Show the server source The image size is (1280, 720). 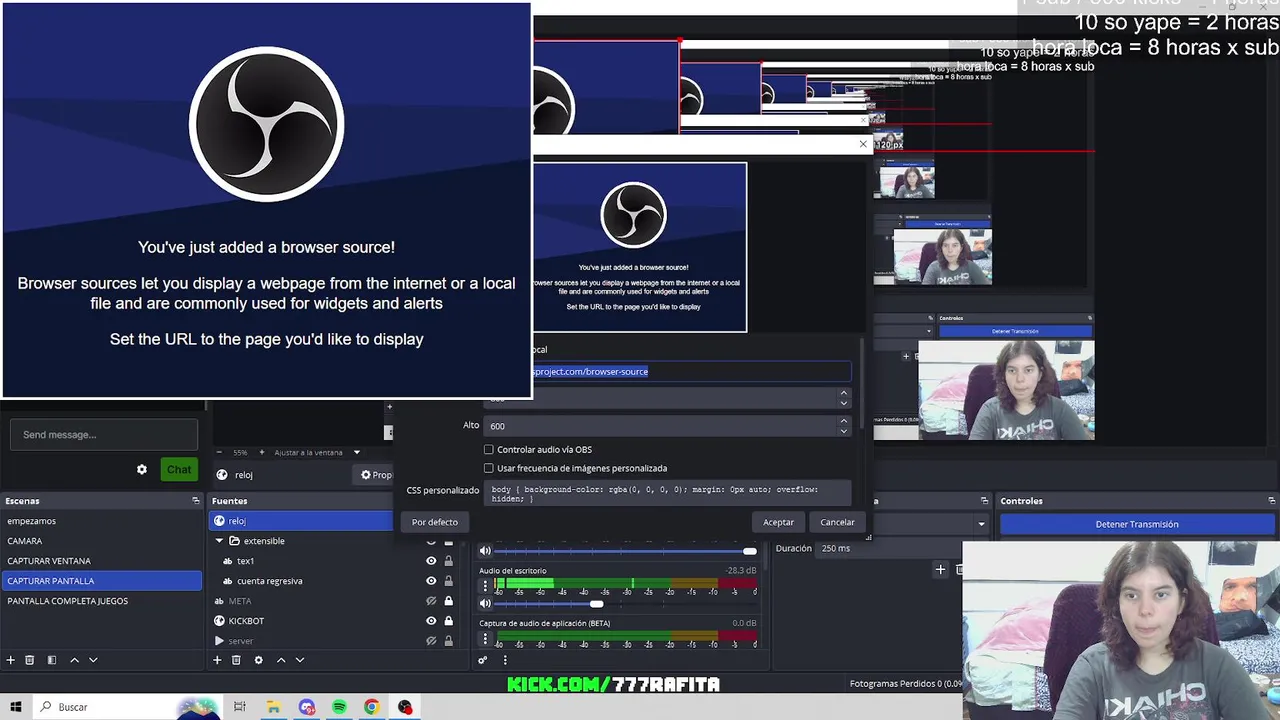point(431,640)
